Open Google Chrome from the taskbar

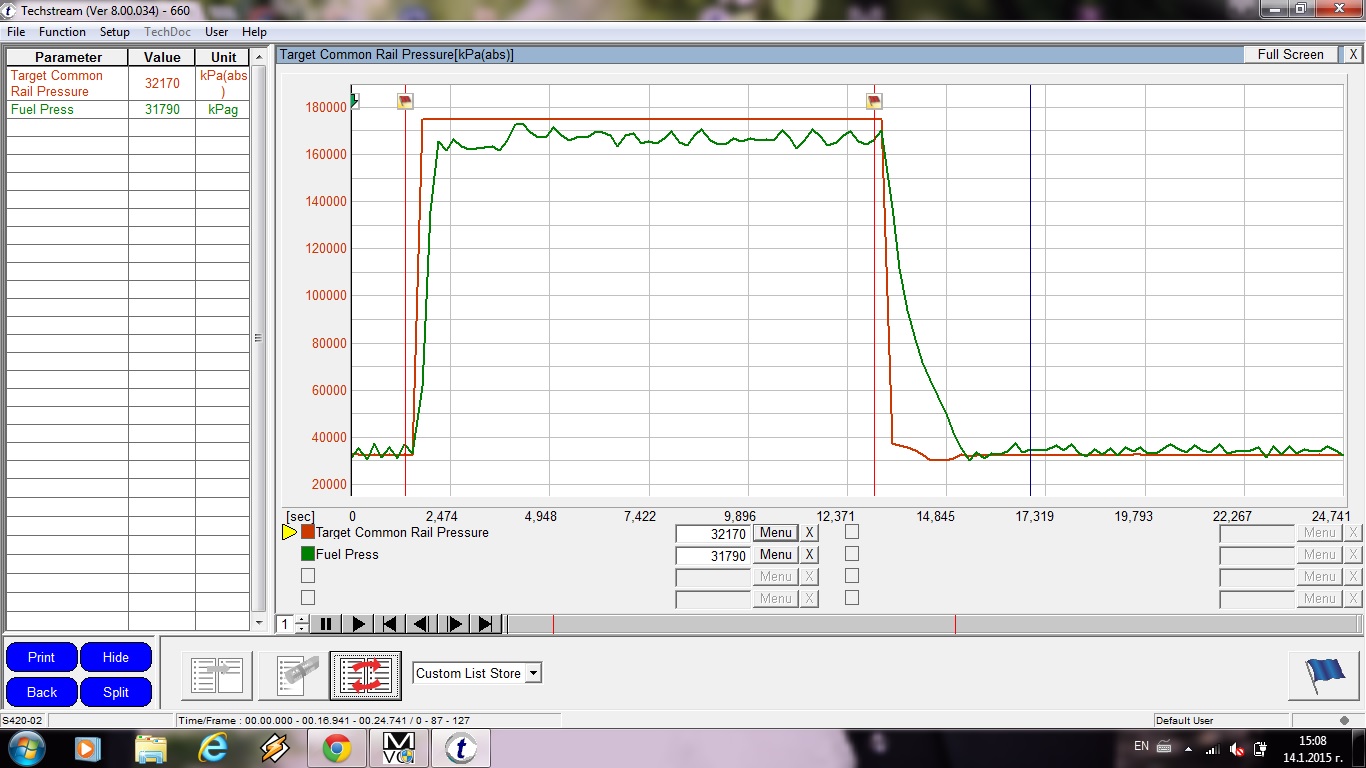point(336,748)
